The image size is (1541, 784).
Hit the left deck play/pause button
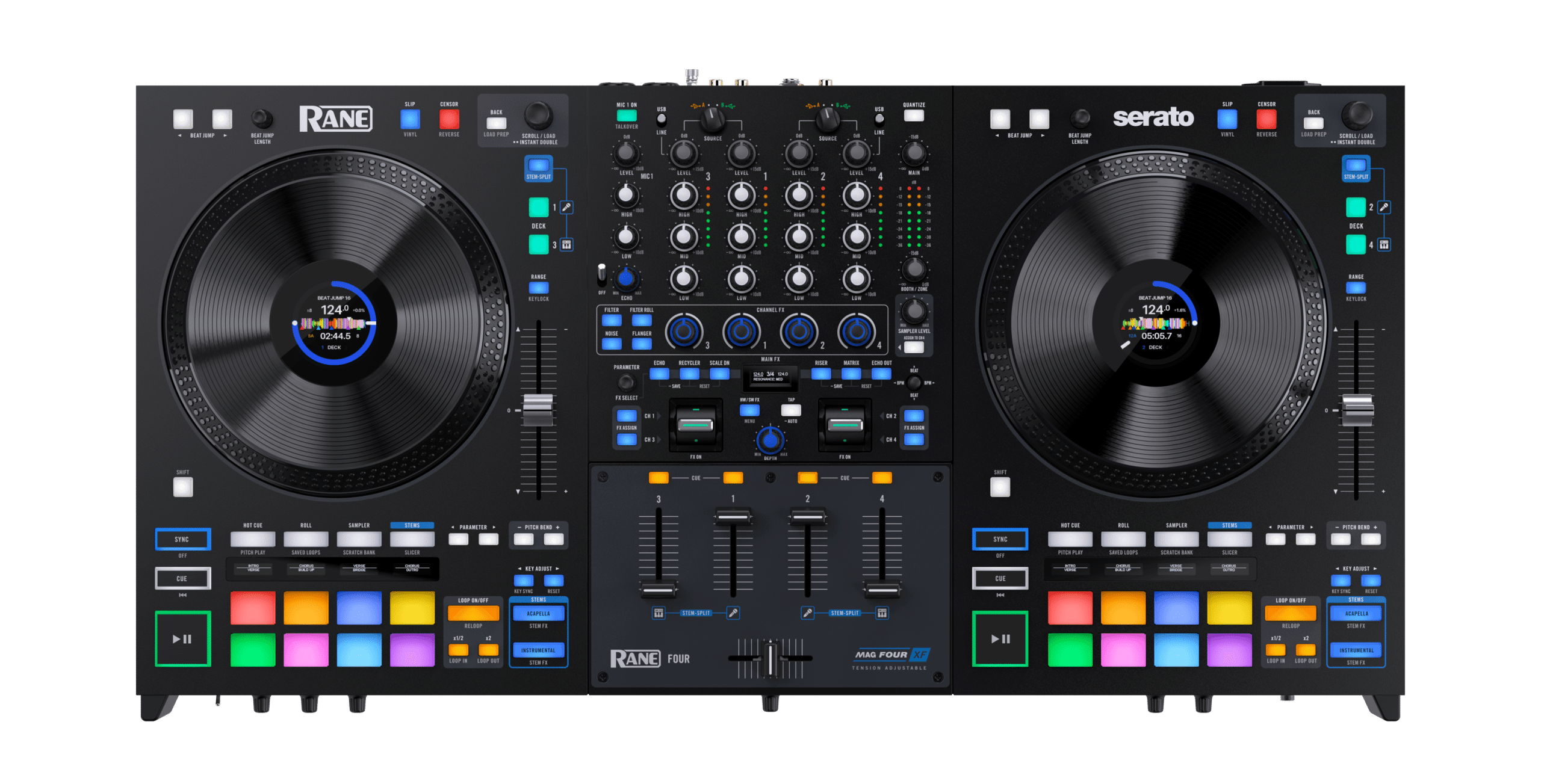point(182,638)
